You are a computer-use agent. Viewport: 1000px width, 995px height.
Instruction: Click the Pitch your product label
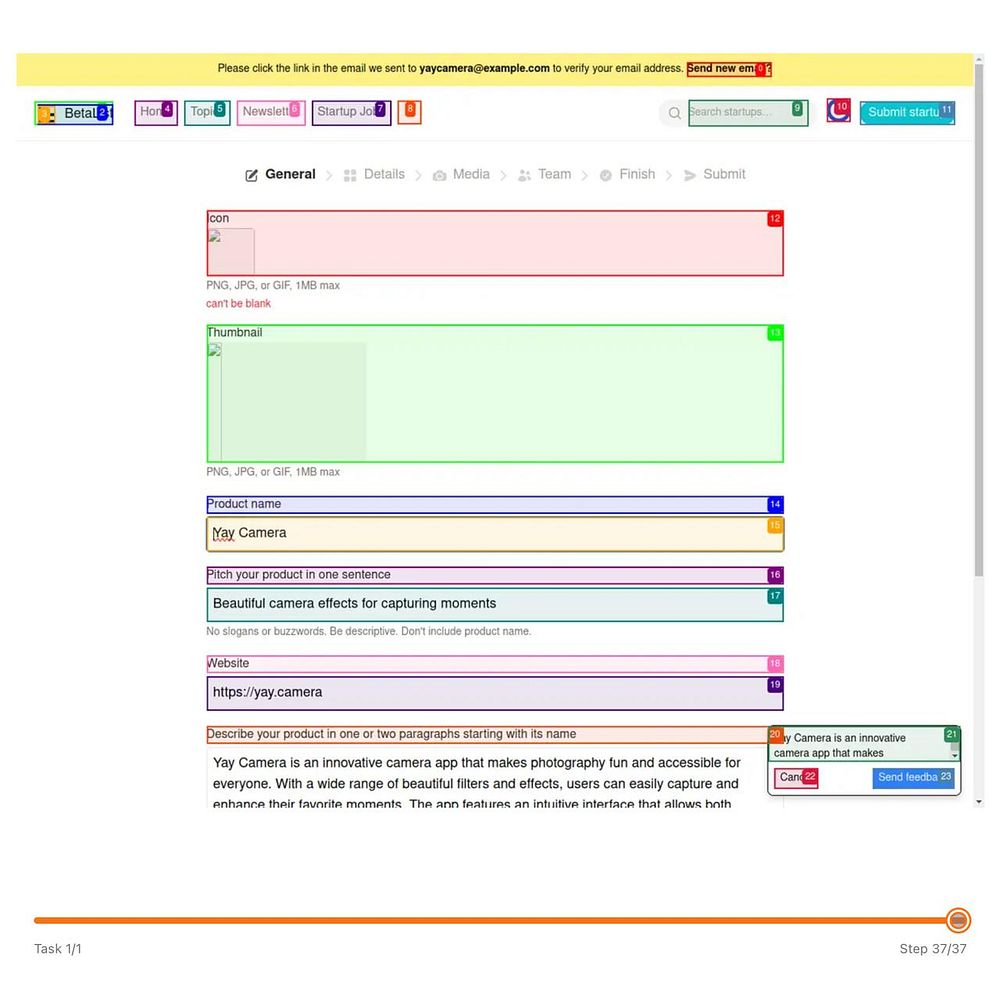point(495,575)
